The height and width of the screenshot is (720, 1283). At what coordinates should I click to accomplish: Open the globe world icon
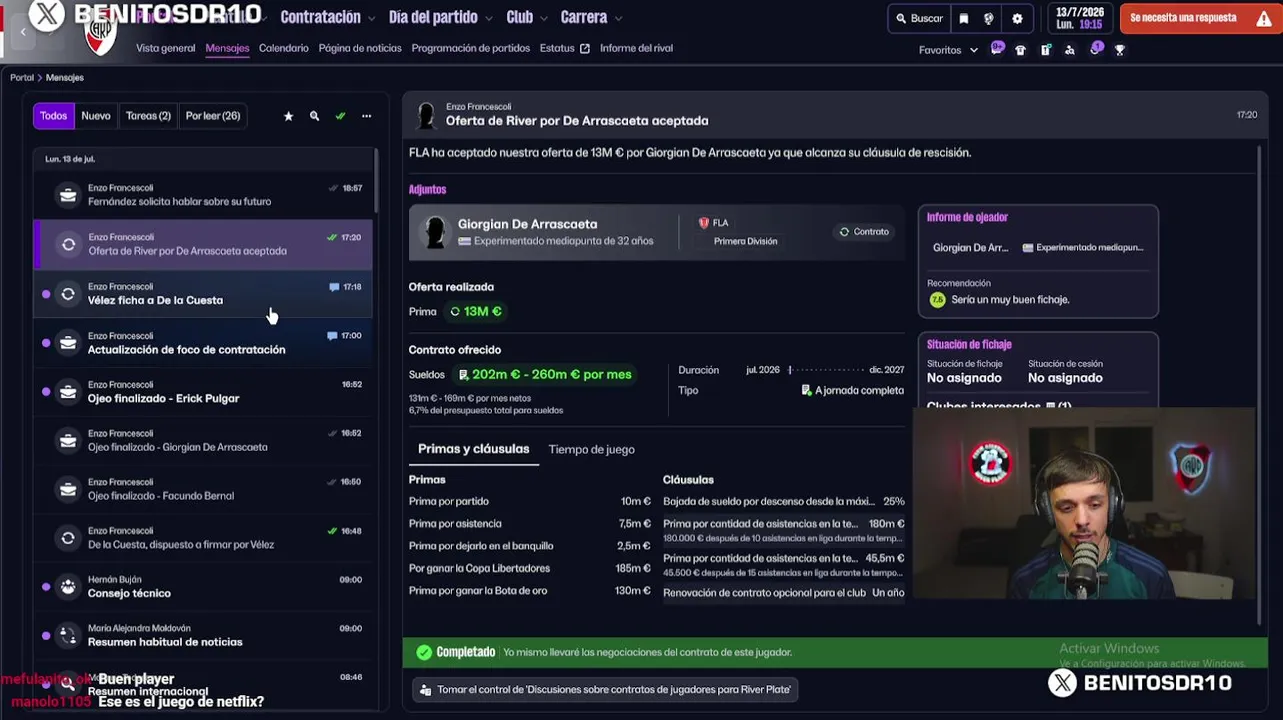pyautogui.click(x=989, y=18)
